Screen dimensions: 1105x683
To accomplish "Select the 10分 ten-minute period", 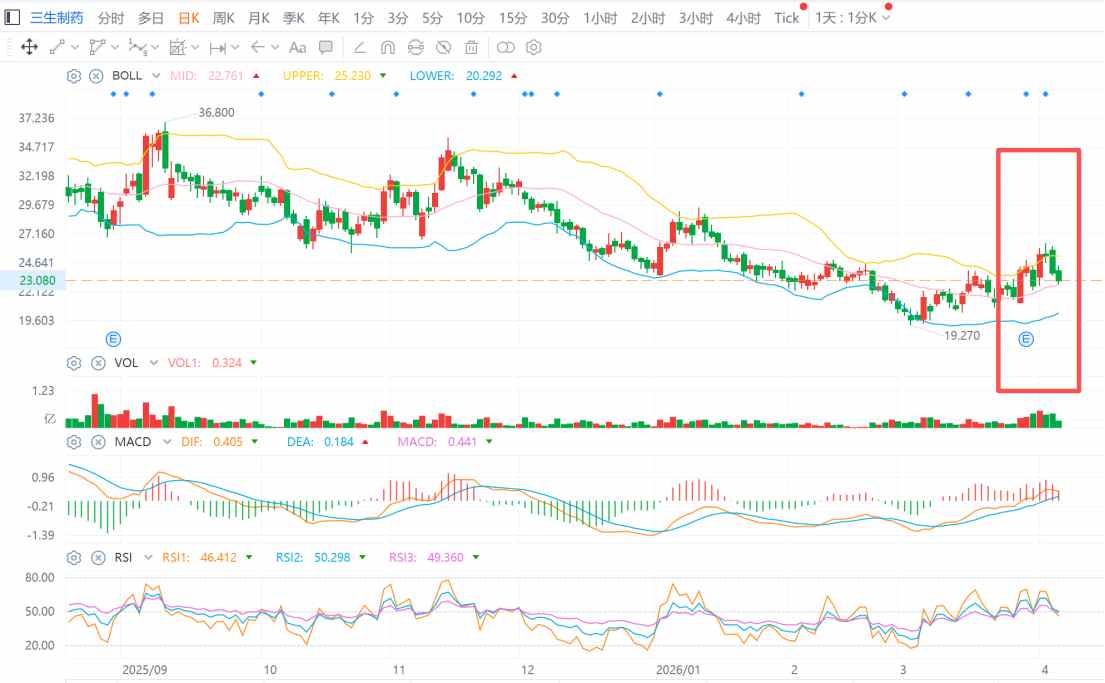I will pos(471,18).
